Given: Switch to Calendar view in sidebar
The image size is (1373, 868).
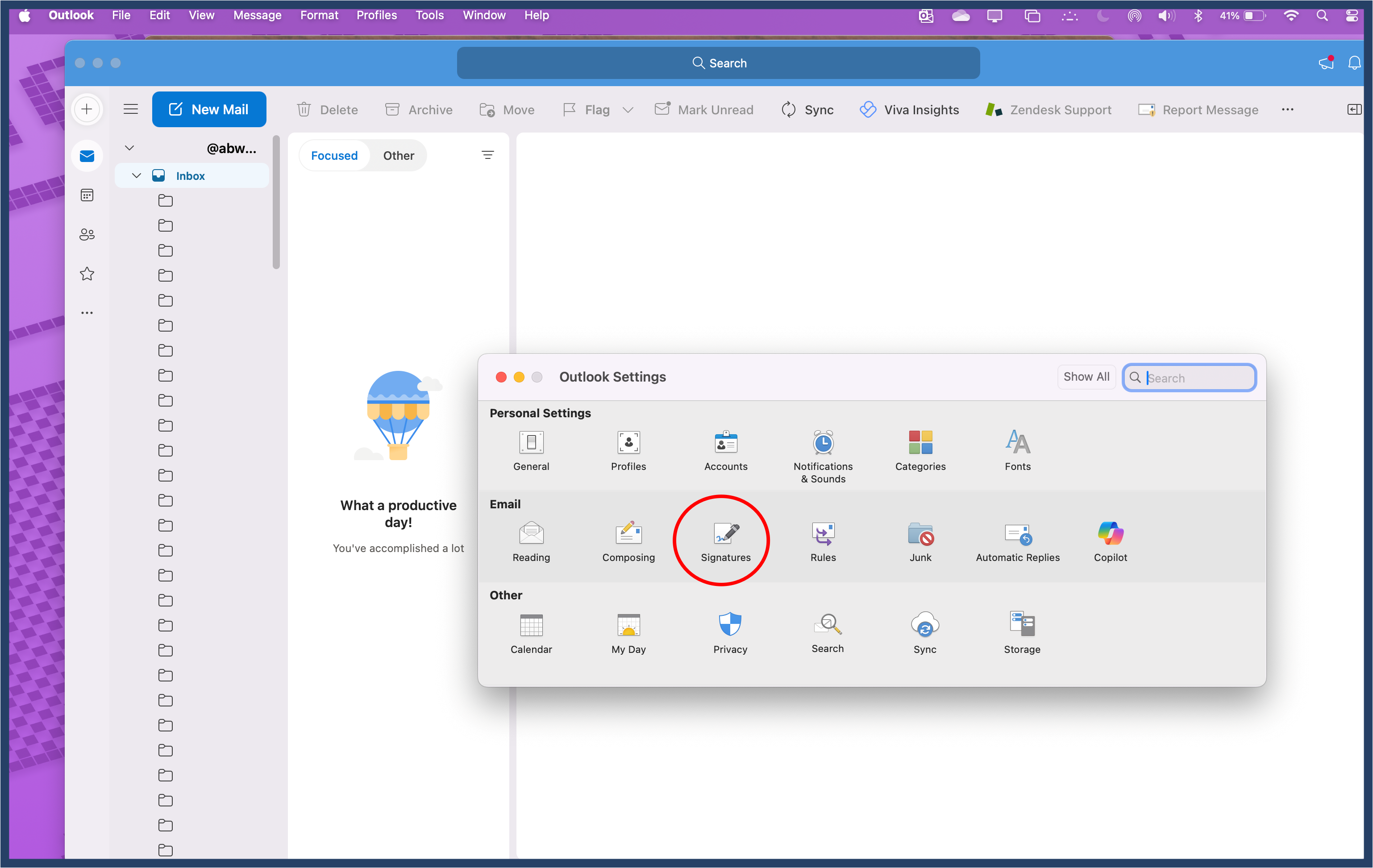Looking at the screenshot, I should coord(87,195).
